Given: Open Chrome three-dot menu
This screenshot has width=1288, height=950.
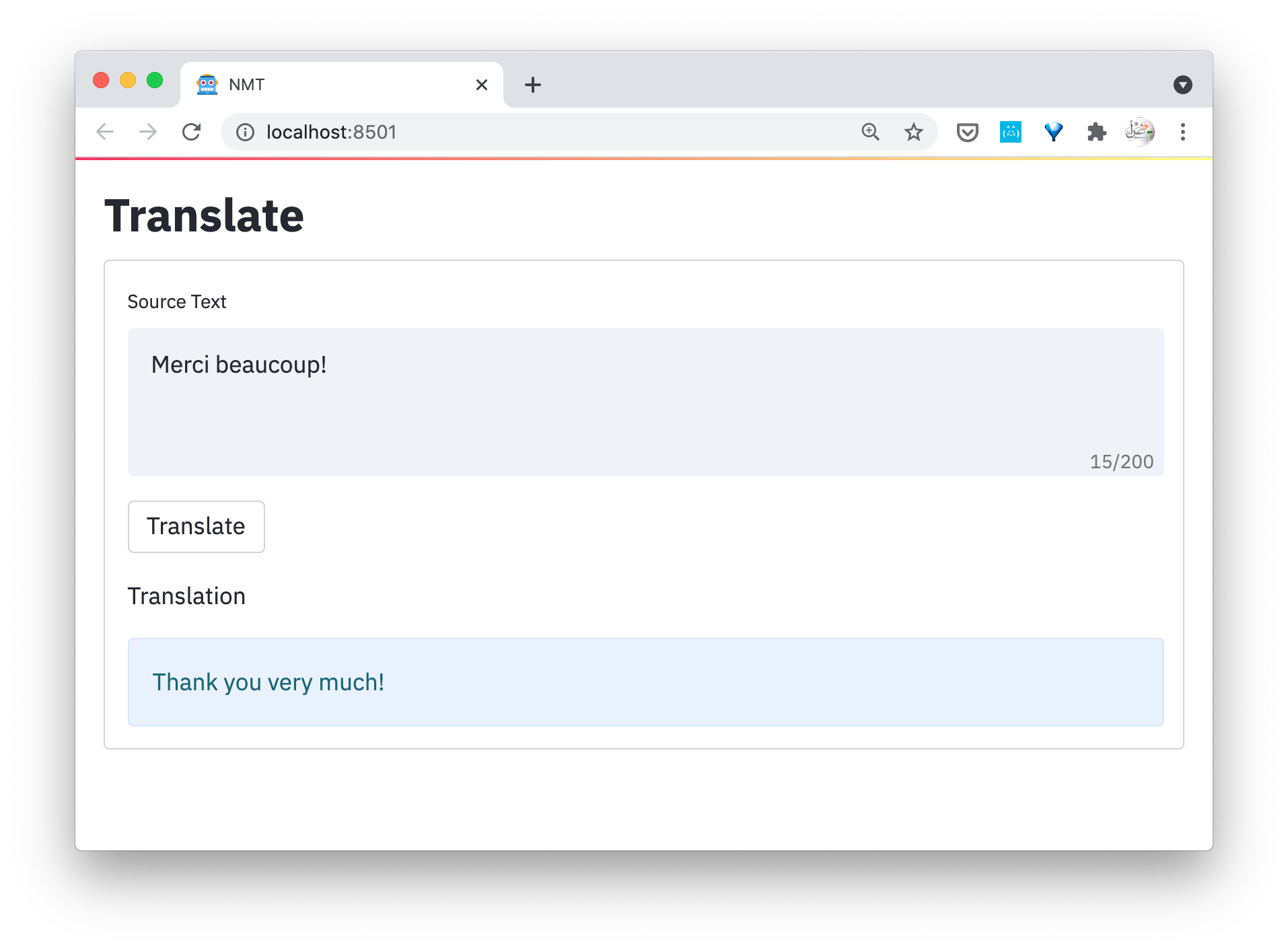Looking at the screenshot, I should pyautogui.click(x=1183, y=132).
